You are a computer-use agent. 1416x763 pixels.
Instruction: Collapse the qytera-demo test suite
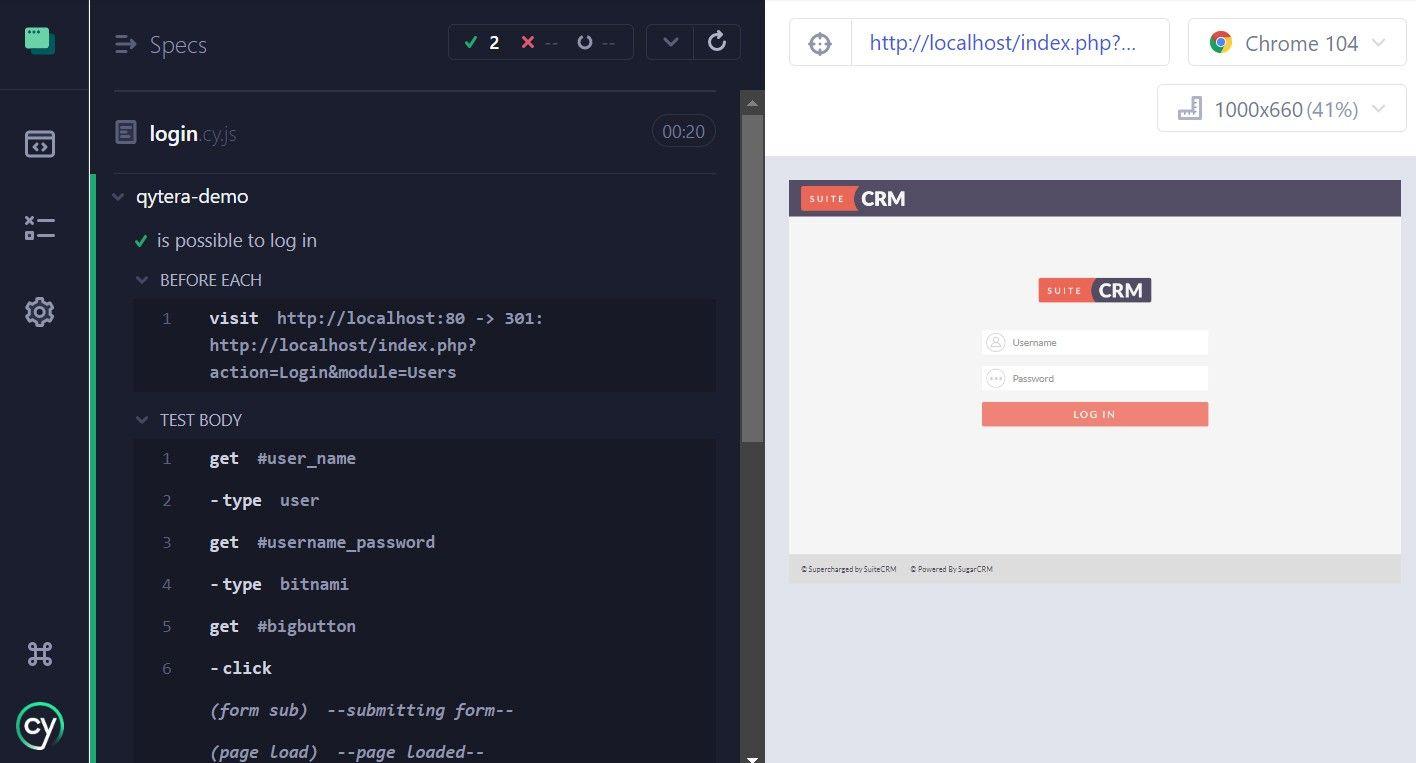click(x=118, y=196)
